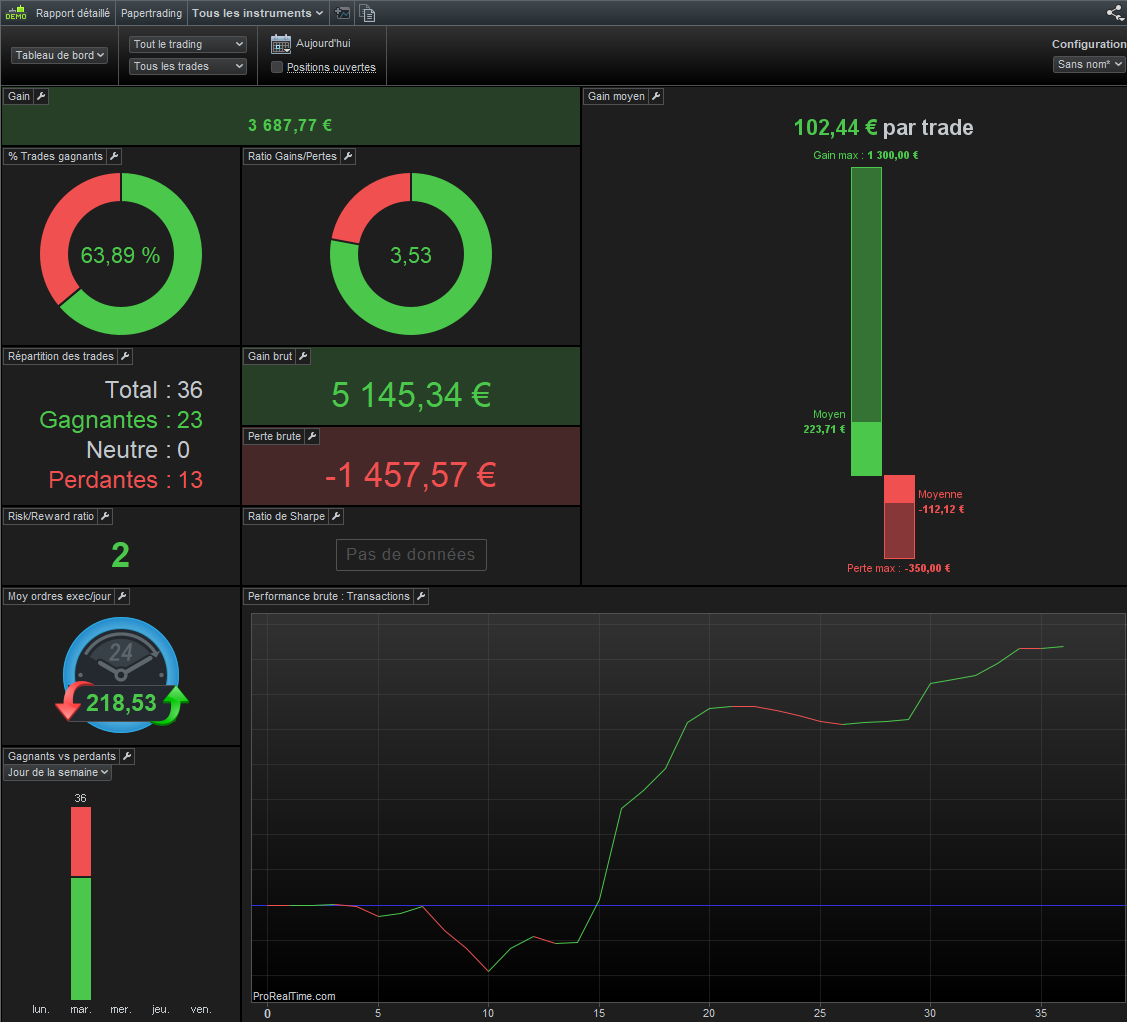Click the 218,53 gauge value
The width and height of the screenshot is (1127, 1022).
coord(121,703)
